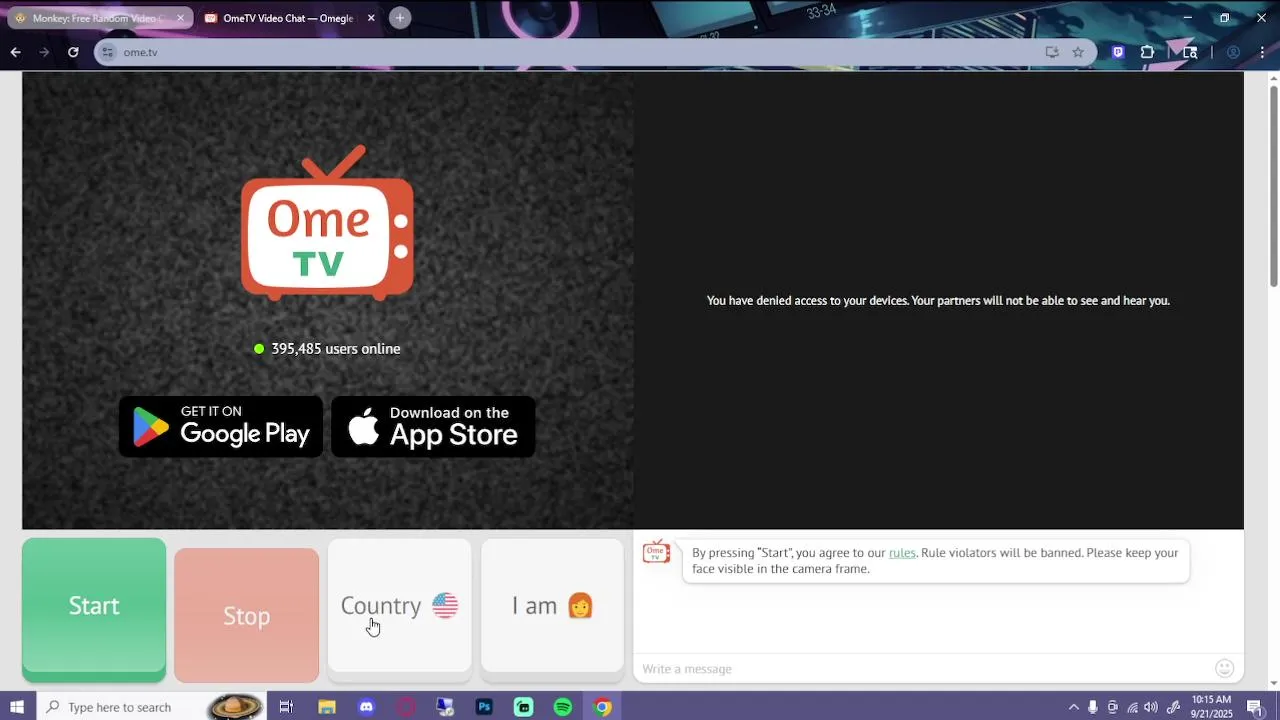Switch to the Monkey: Free Random Video tab

(x=98, y=18)
